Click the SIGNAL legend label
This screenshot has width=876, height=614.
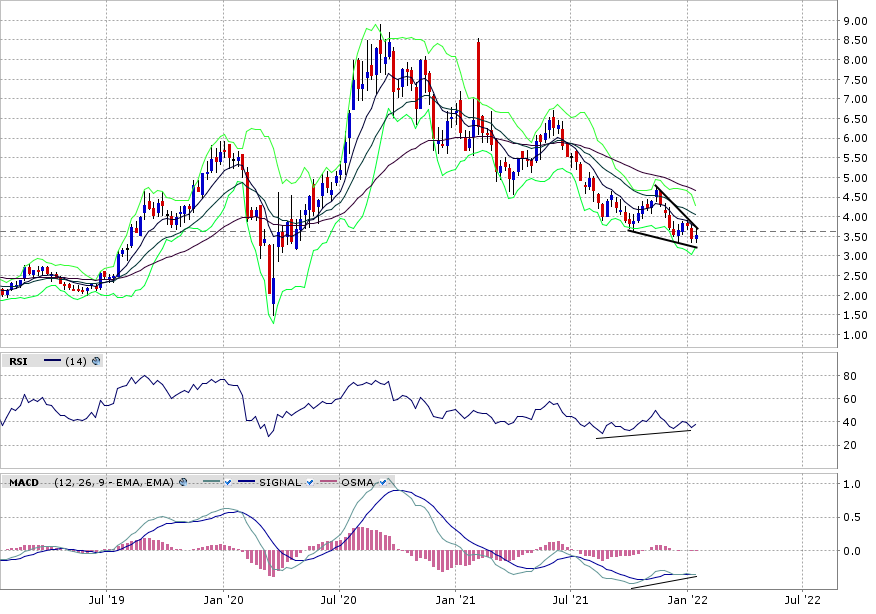[281, 482]
